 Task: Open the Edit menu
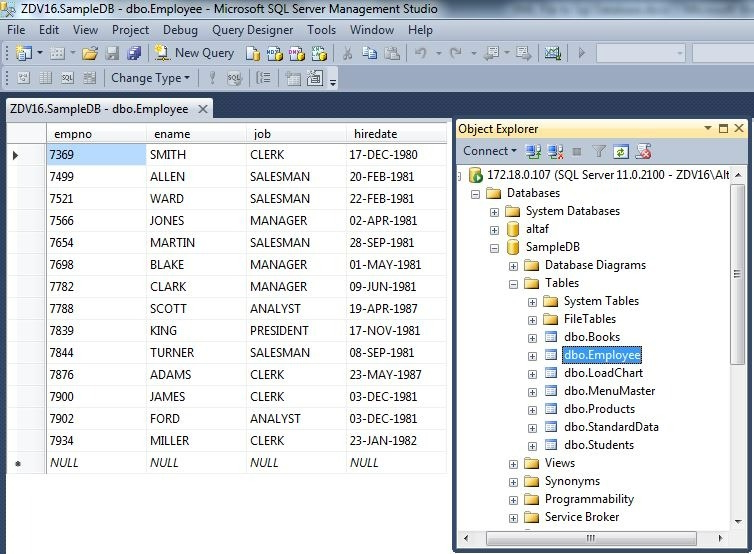tap(49, 30)
